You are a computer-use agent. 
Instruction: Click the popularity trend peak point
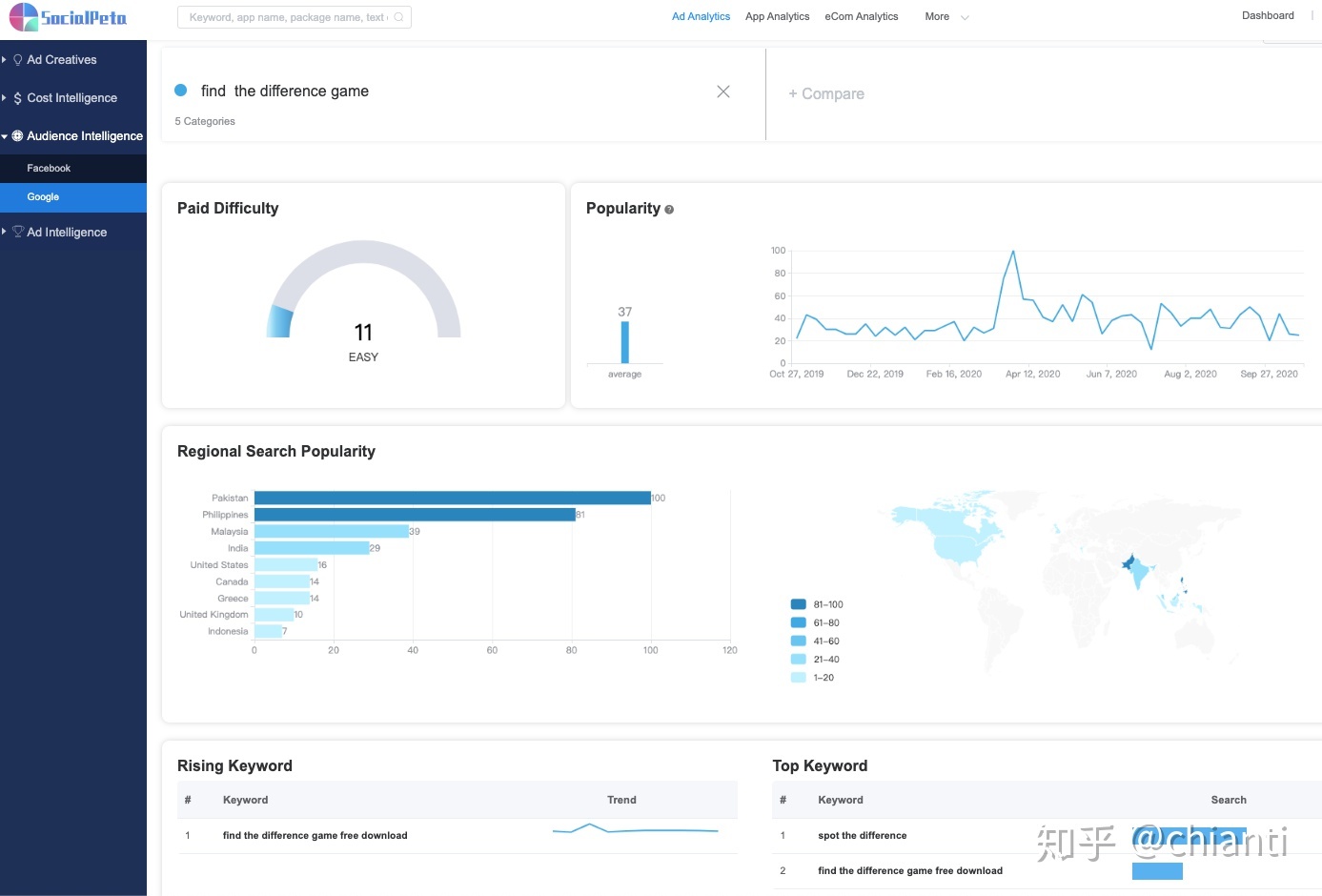(1012, 252)
